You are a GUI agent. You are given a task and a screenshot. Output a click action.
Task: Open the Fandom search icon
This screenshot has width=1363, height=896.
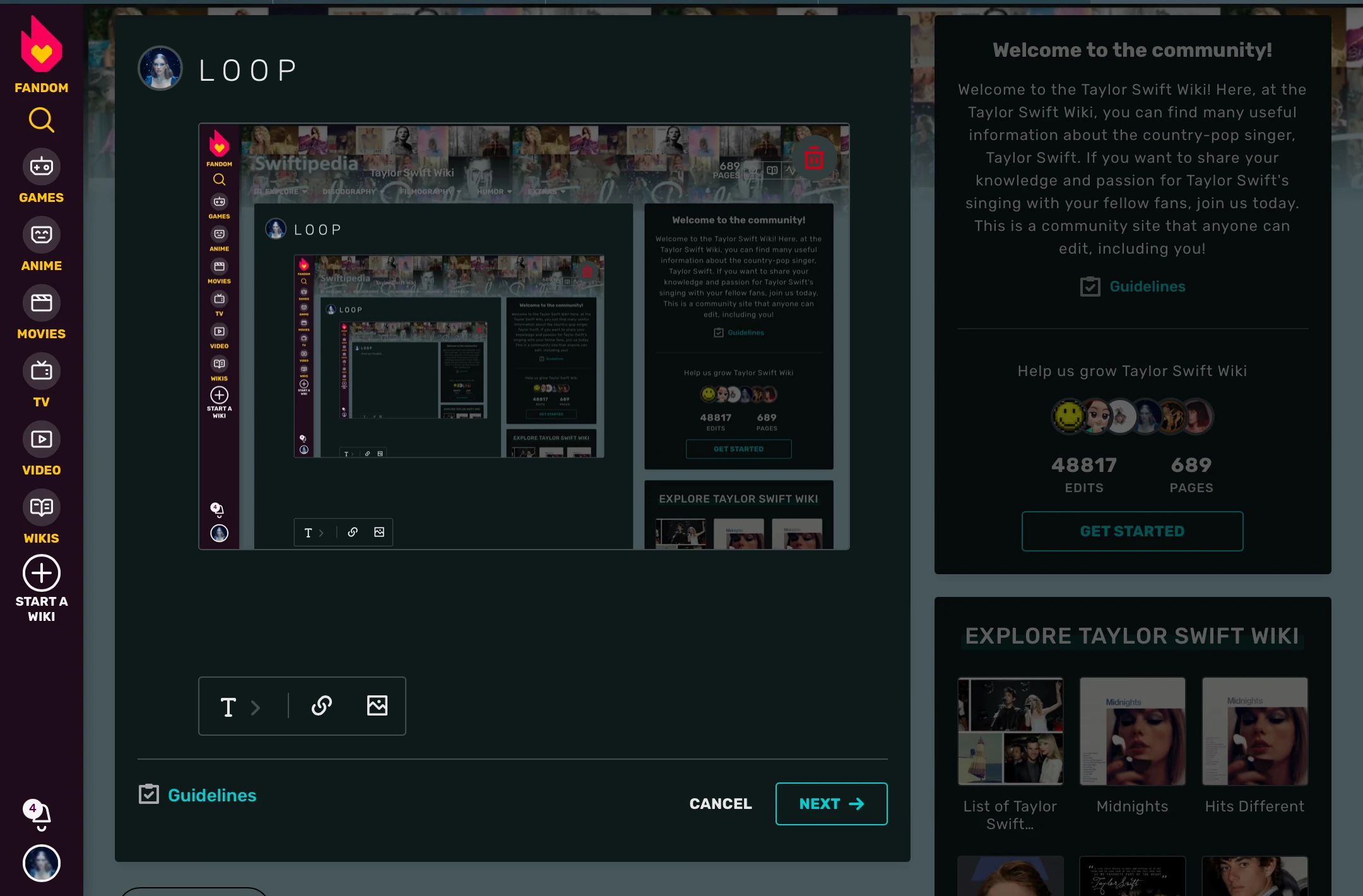[x=41, y=120]
